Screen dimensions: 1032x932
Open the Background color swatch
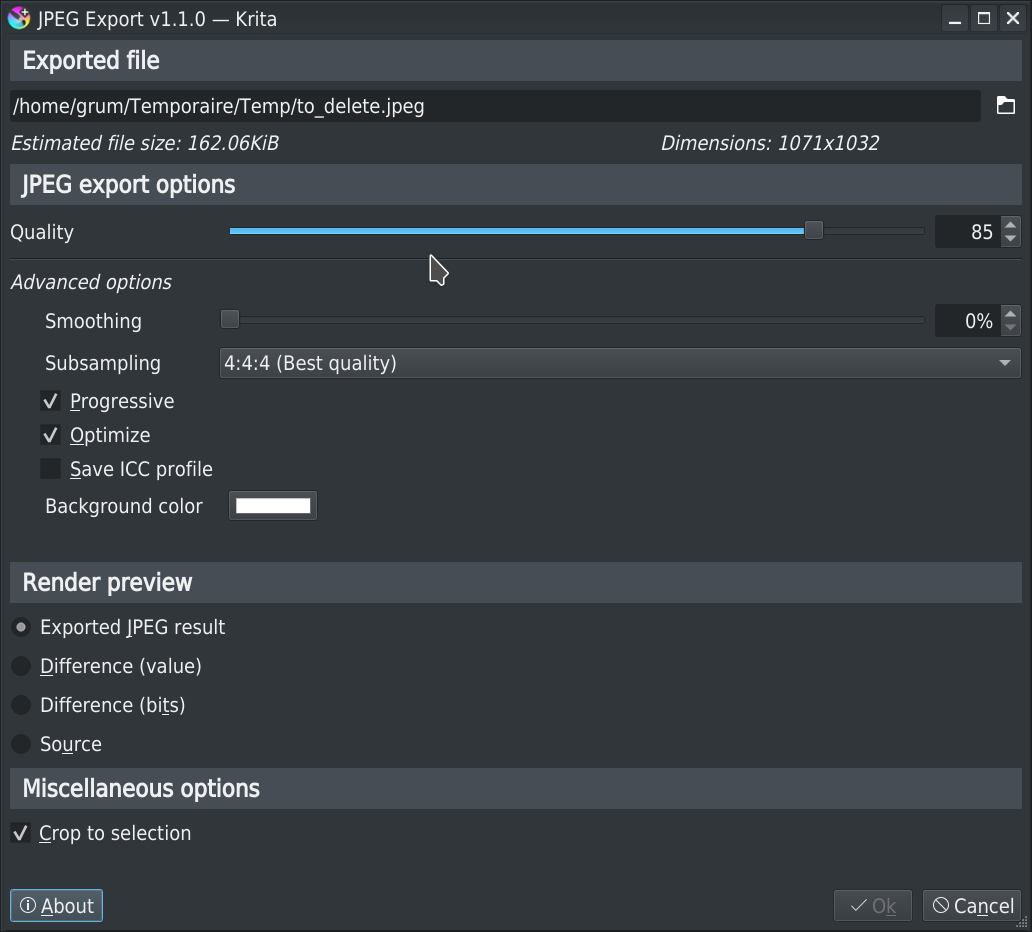[x=273, y=506]
